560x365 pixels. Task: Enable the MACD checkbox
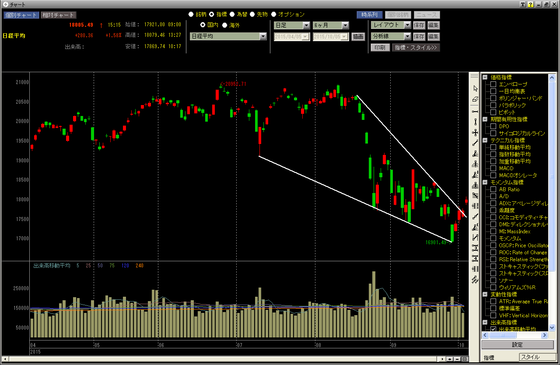(x=493, y=168)
